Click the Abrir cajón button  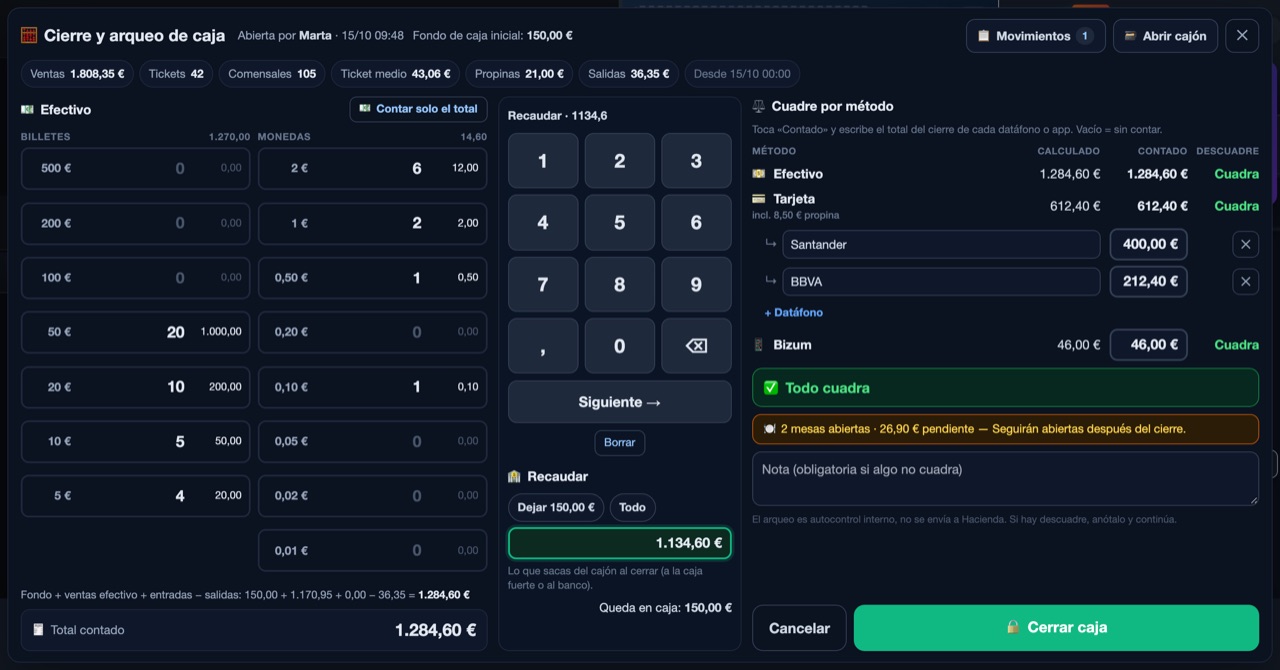1165,36
